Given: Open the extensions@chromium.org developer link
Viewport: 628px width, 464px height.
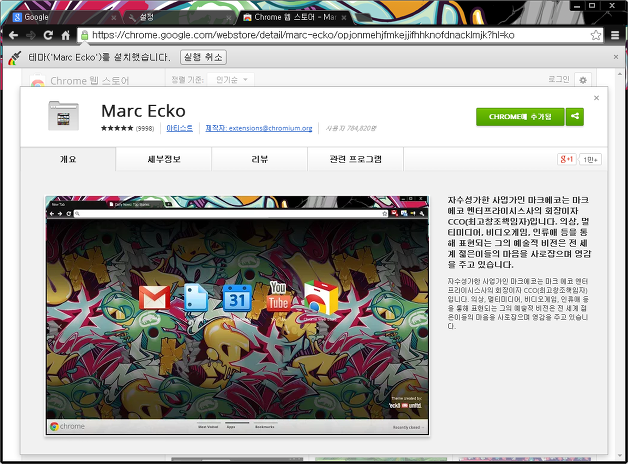Looking at the screenshot, I should [259, 128].
